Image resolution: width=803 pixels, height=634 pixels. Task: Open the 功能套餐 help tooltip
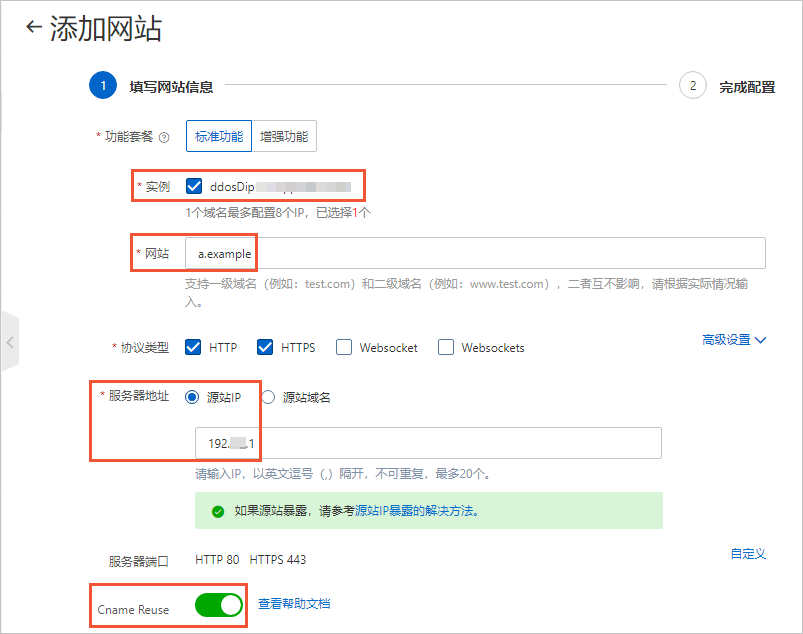166,137
